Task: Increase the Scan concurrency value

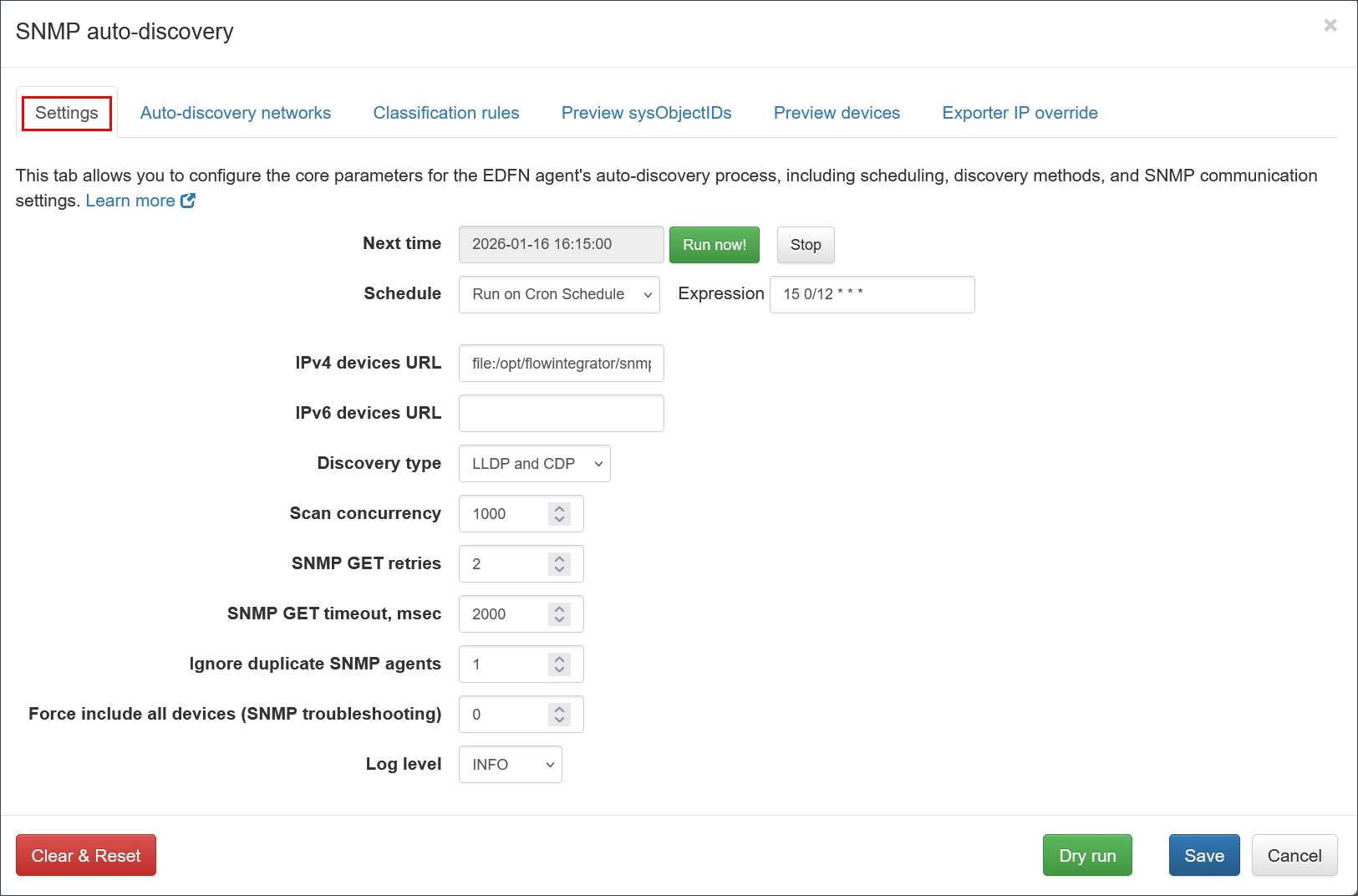Action: point(559,508)
